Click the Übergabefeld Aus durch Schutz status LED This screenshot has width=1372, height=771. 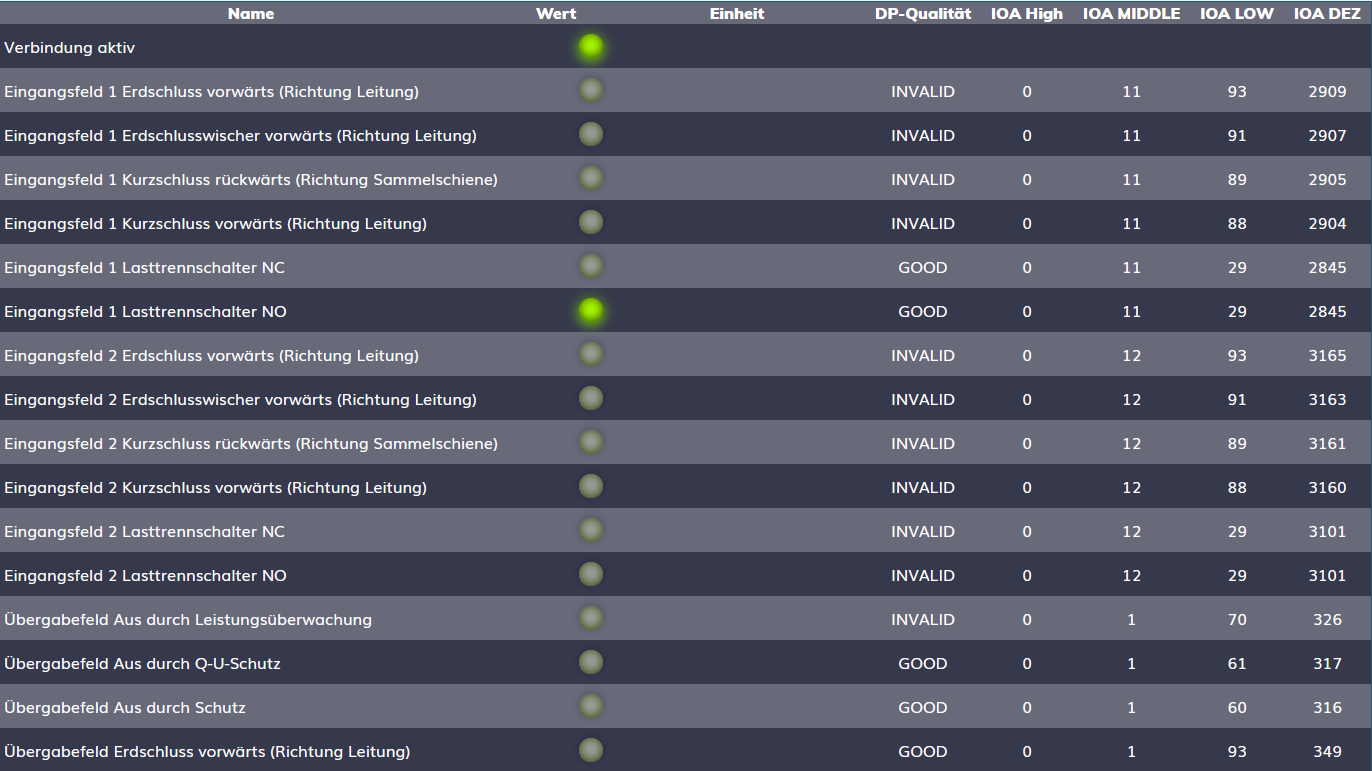pos(591,707)
